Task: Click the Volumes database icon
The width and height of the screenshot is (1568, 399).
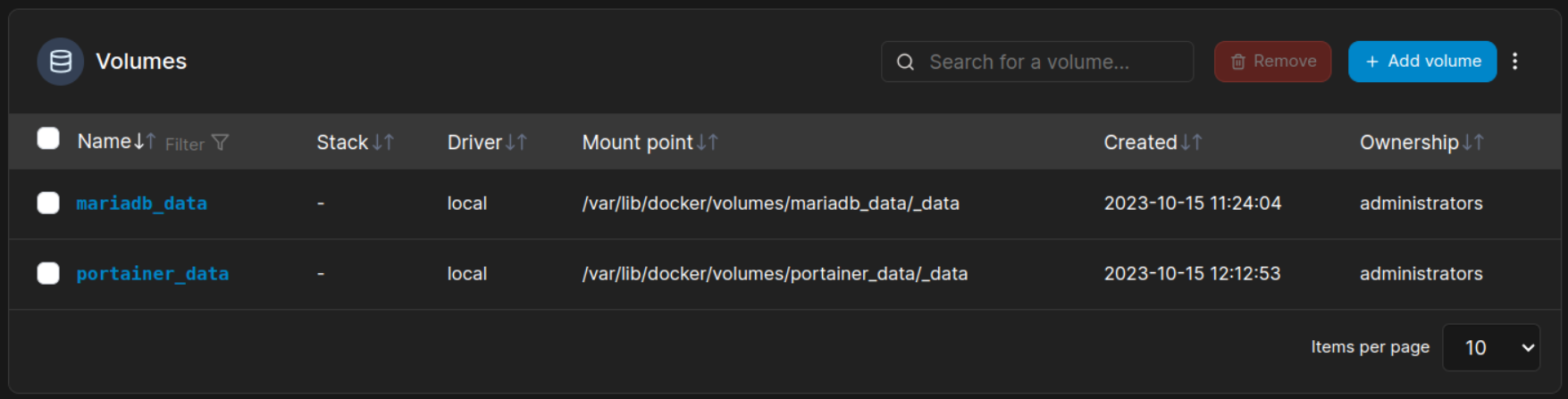Action: [60, 62]
